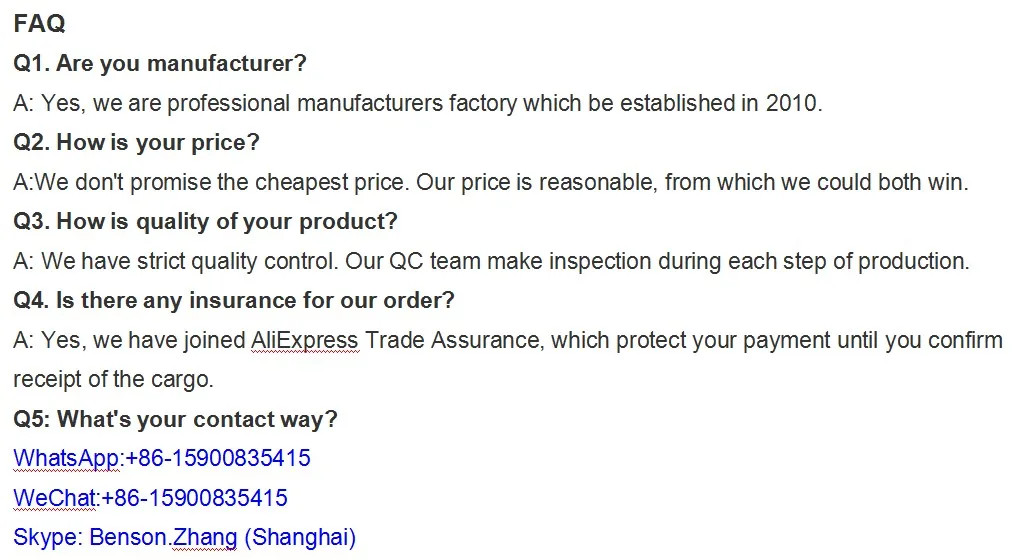Click the underlined Zhang word
Viewport: 1016px width, 560px height.
[205, 538]
